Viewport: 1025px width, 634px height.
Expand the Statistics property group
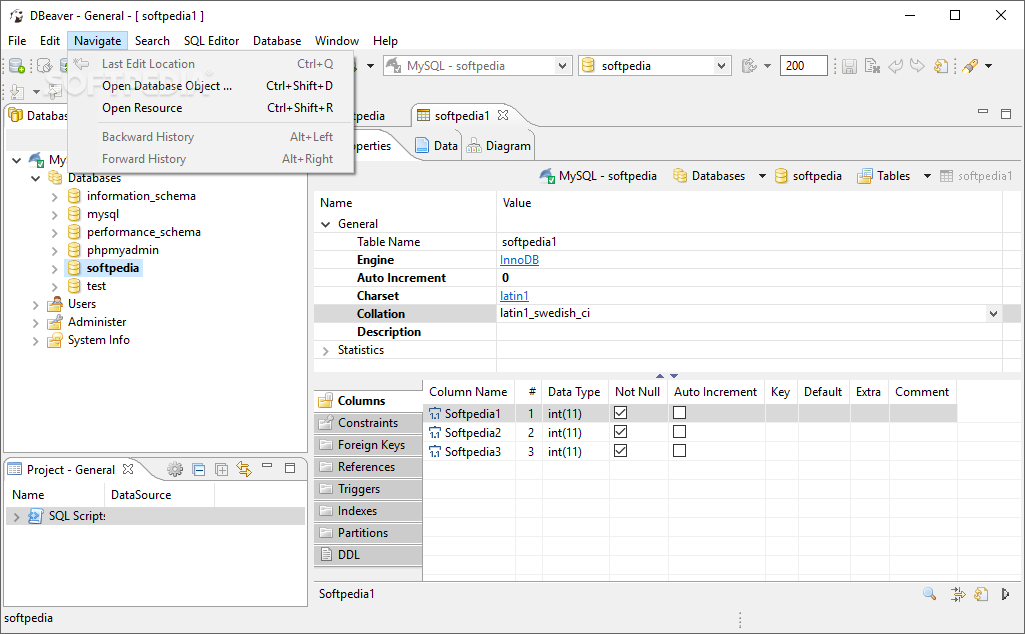[326, 350]
